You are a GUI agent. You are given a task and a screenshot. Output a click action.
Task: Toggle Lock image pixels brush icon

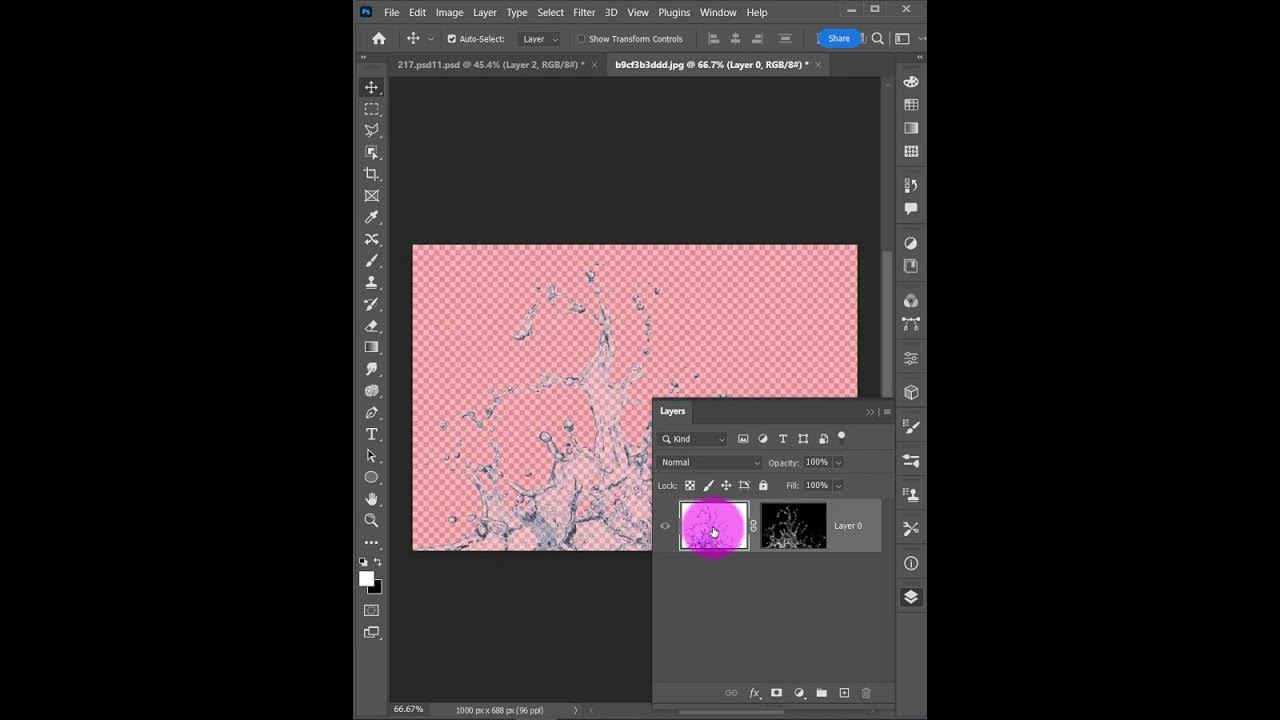point(708,486)
